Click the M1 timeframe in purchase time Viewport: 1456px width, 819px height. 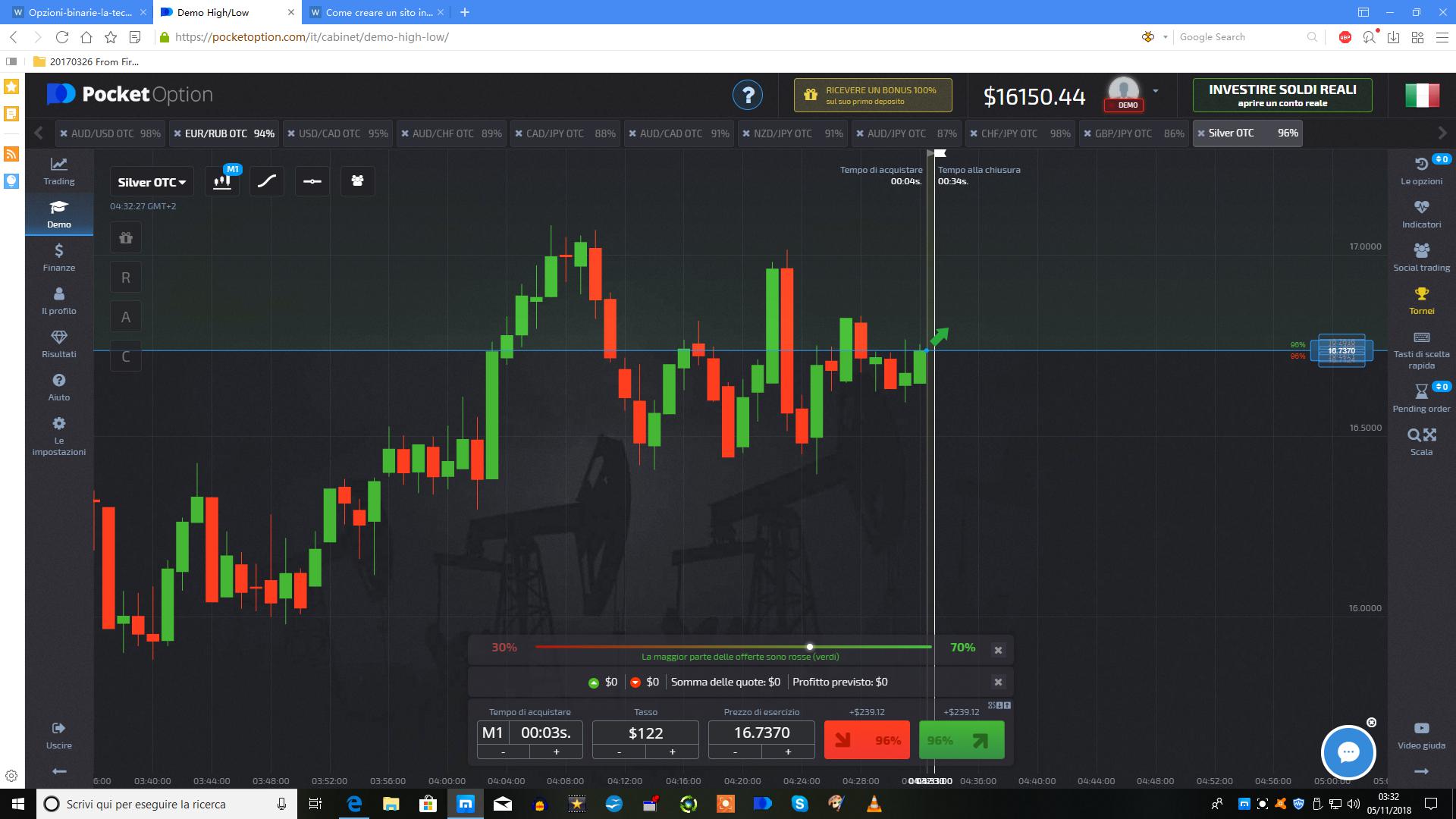pyautogui.click(x=493, y=733)
